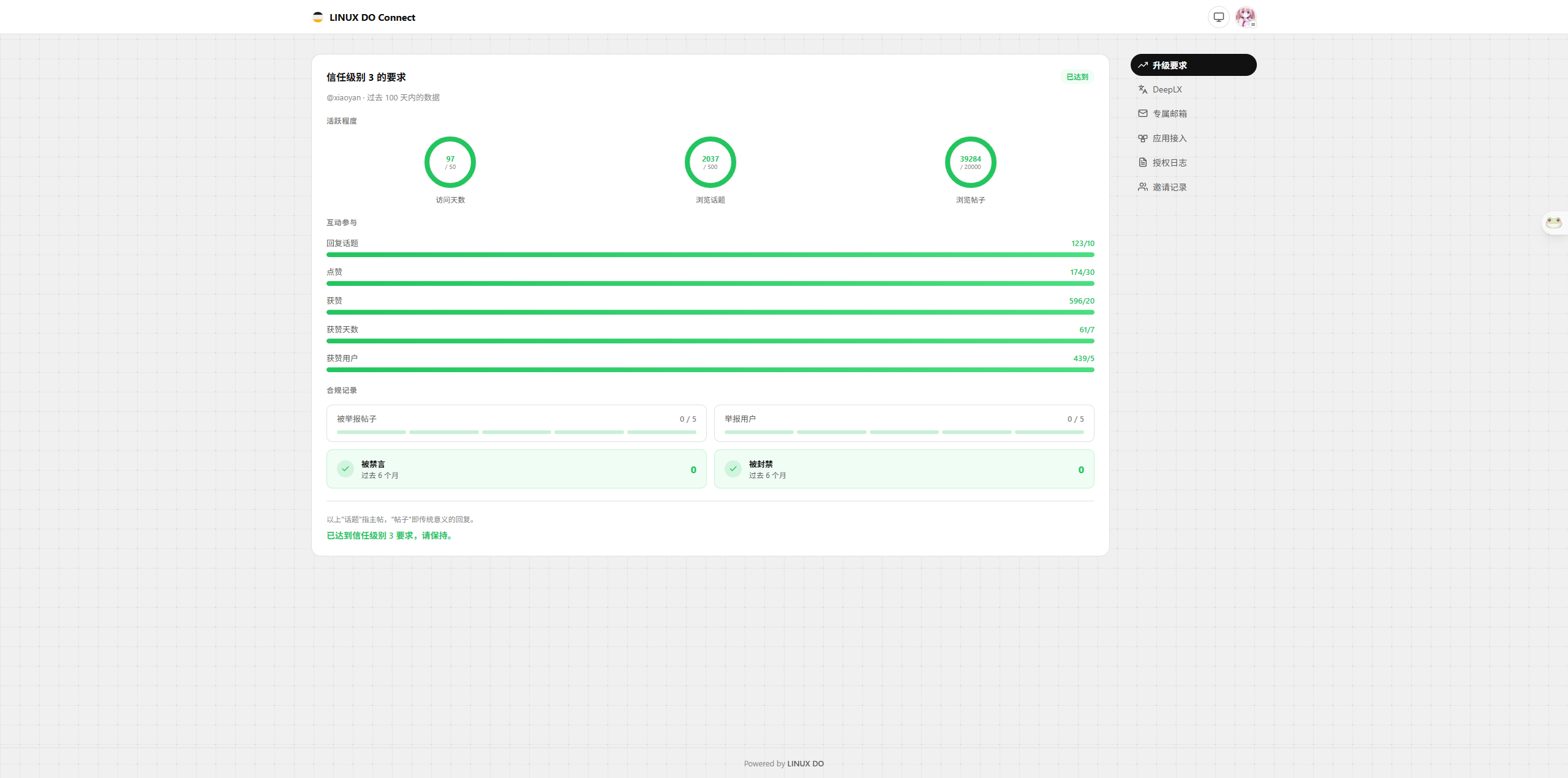Click the 获赞天数 progress bar

point(710,341)
